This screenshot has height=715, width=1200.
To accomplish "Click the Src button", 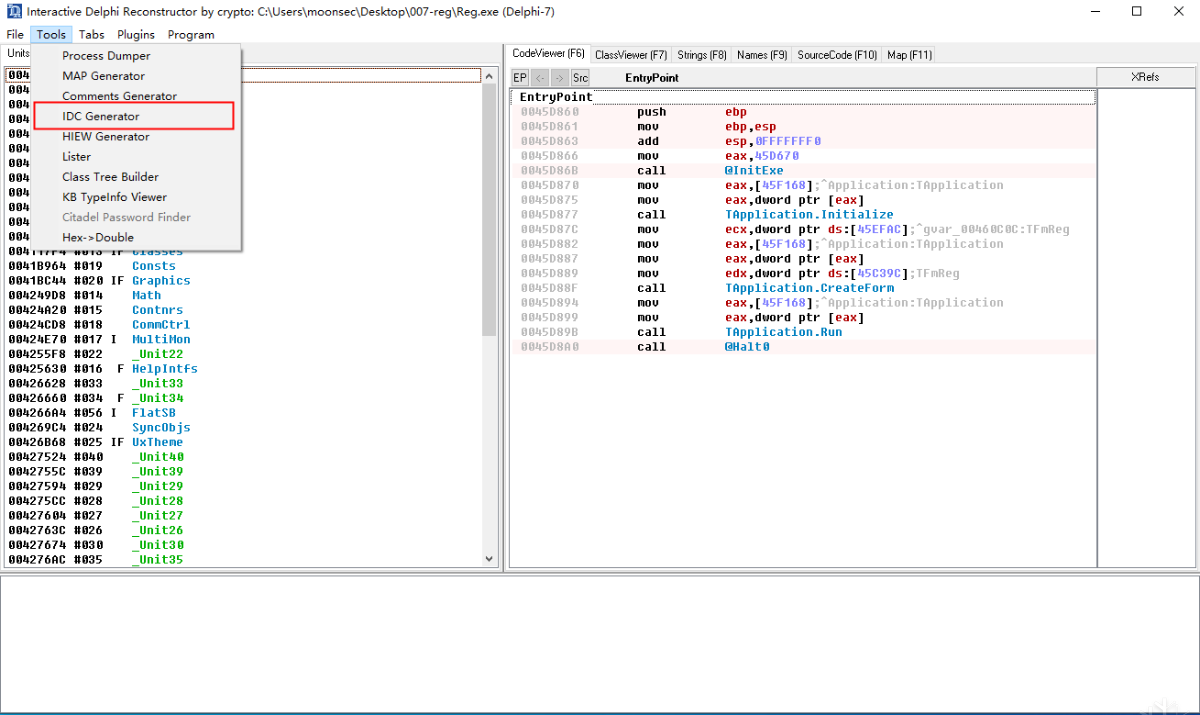I will tap(580, 78).
